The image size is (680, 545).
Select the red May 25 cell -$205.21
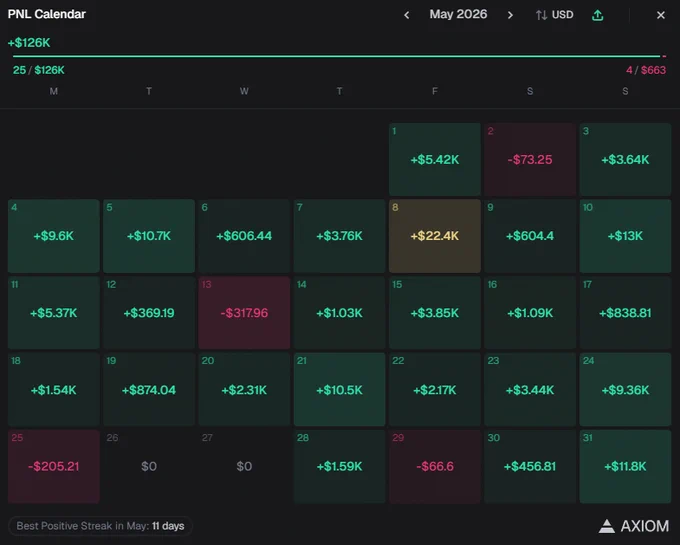pyautogui.click(x=53, y=466)
